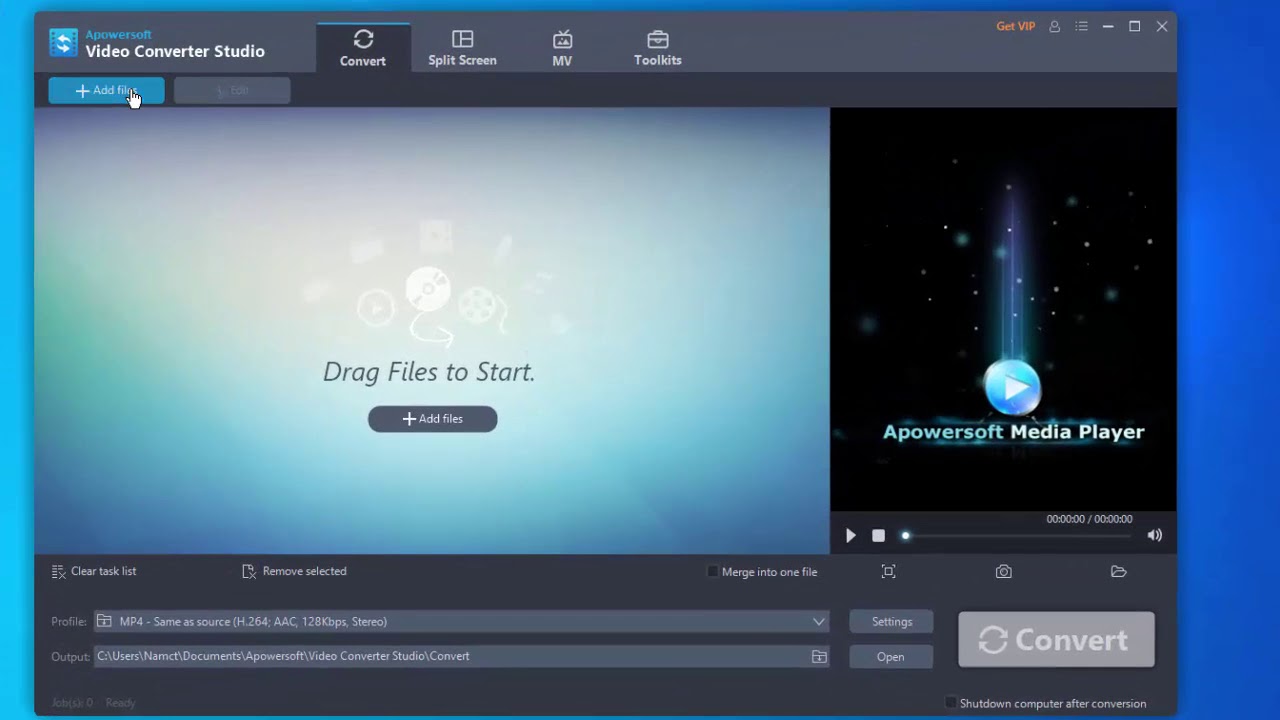This screenshot has height=720, width=1280.
Task: Toggle fullscreen preview icon
Action: point(888,571)
